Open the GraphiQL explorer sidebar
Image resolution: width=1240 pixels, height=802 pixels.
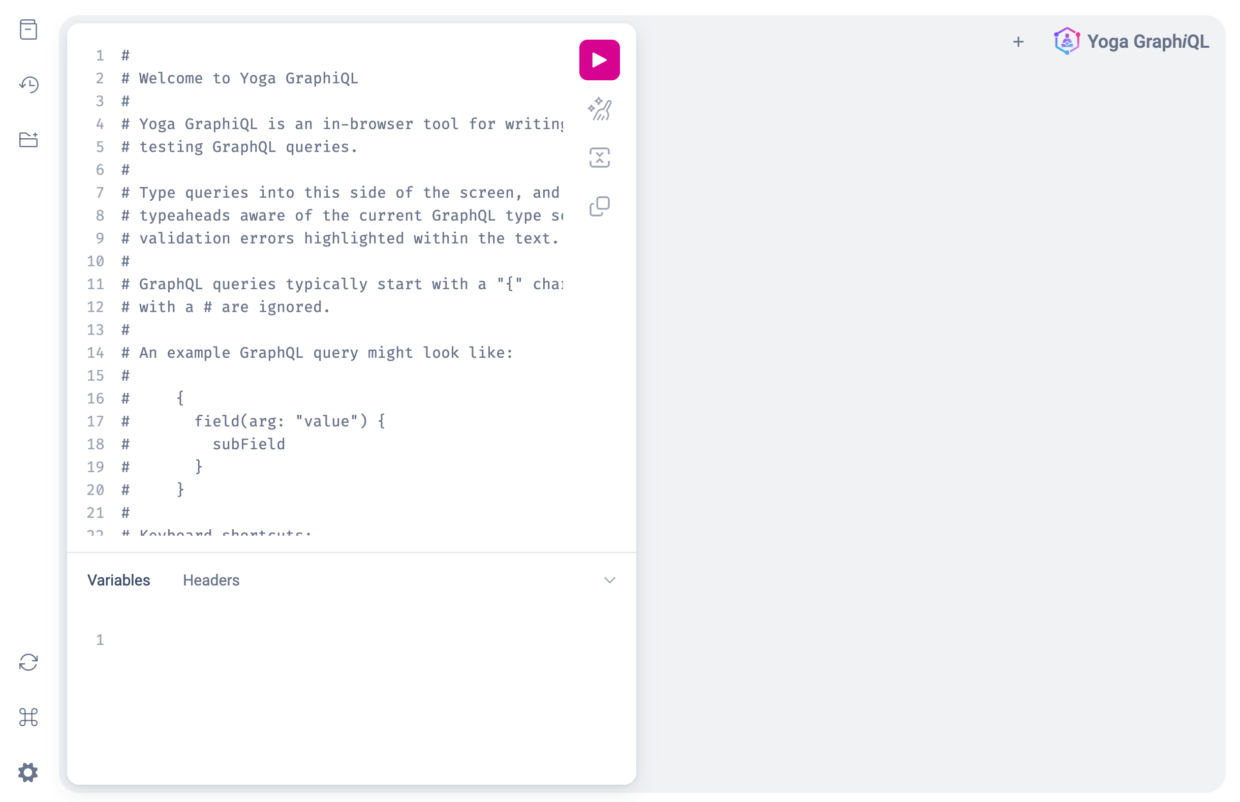(x=27, y=140)
